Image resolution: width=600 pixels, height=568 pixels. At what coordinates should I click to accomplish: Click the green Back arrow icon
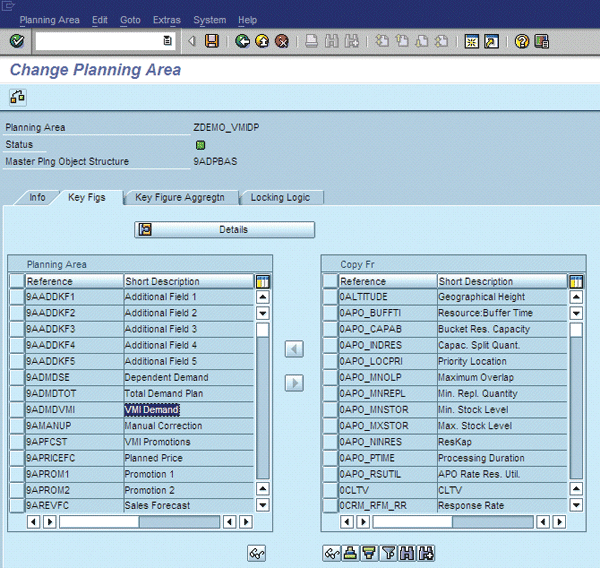(x=243, y=41)
